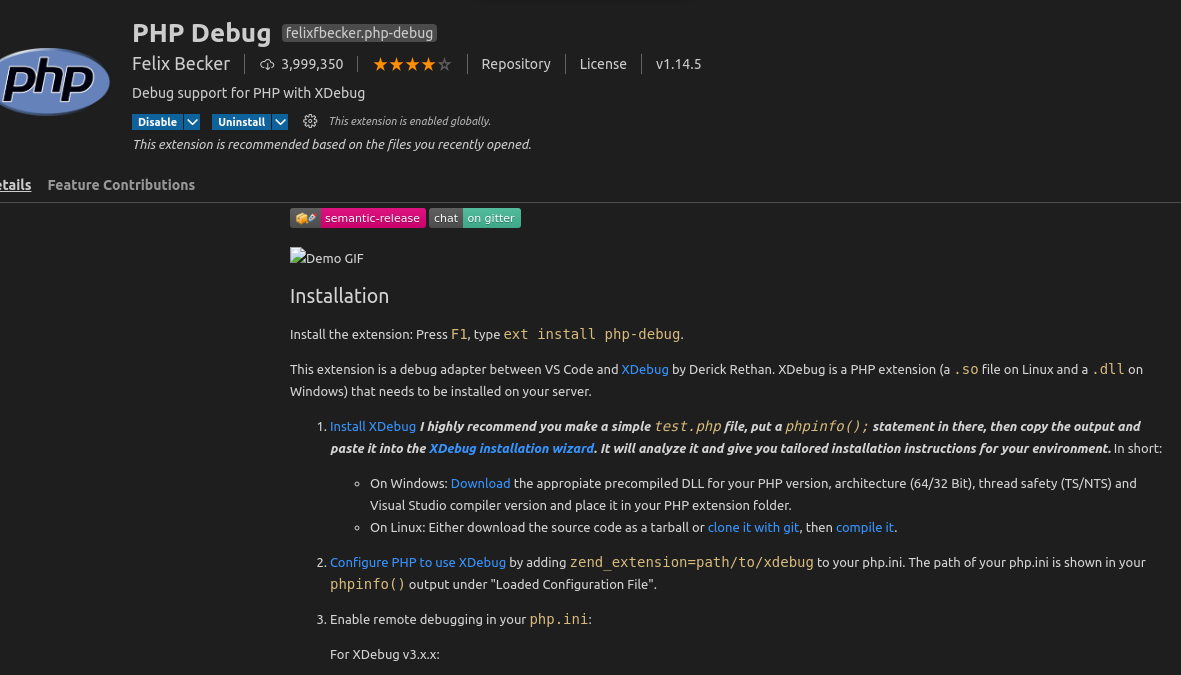
Task: Follow the compile it link
Action: 865,527
